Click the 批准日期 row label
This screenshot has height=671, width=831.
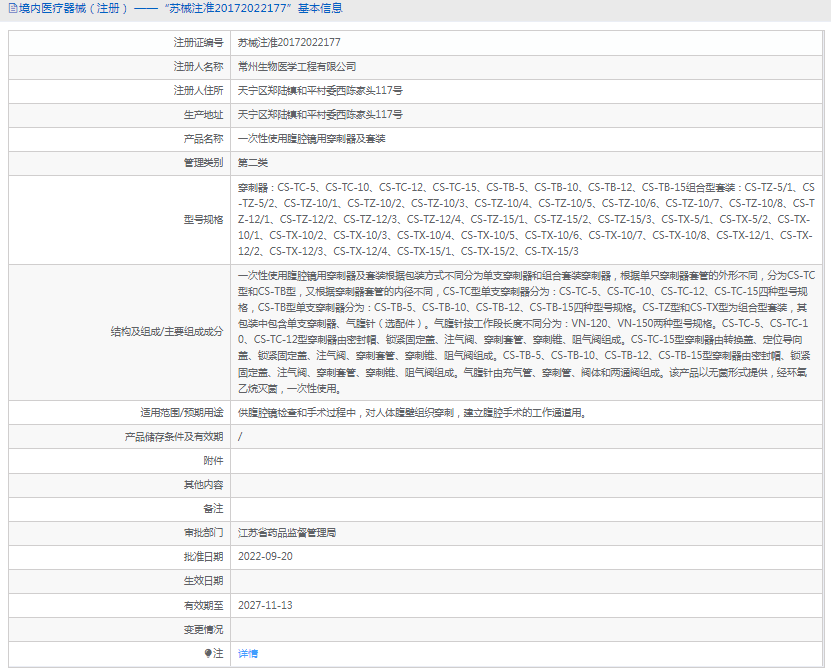coord(204,557)
